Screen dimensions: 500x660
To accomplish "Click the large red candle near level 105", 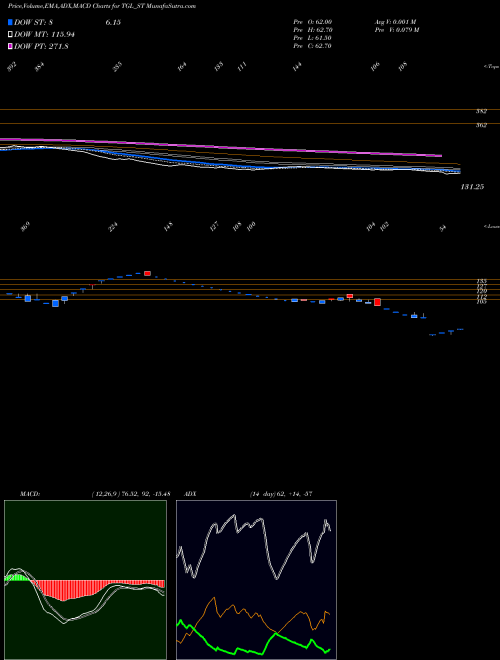I will (378, 302).
